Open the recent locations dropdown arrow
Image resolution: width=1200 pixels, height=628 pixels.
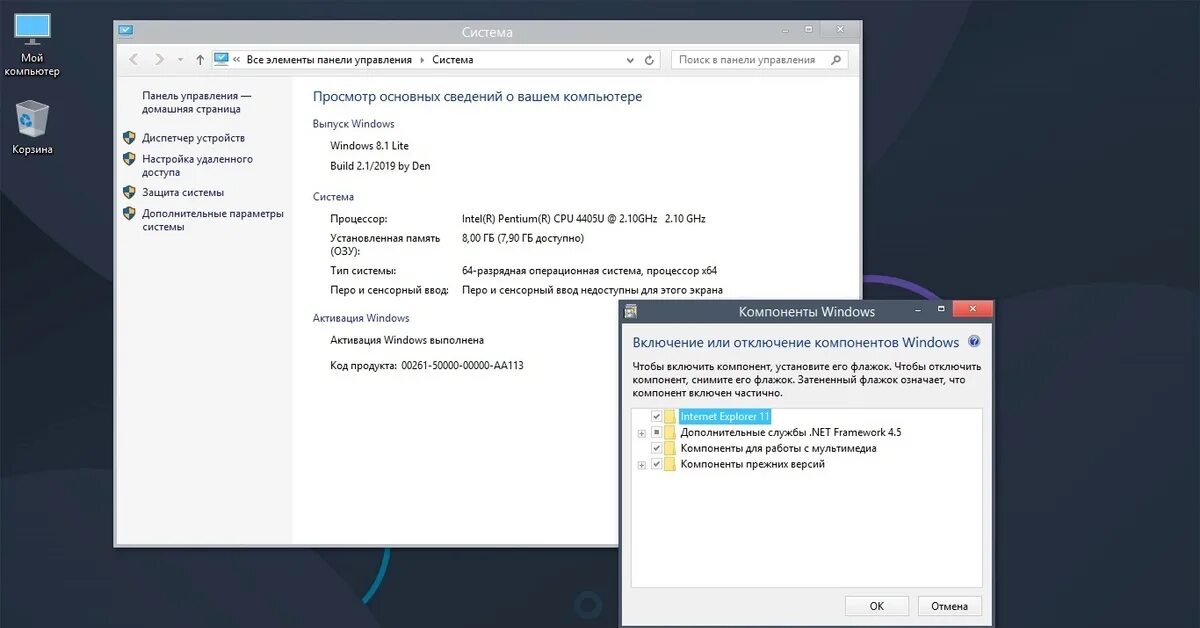click(180, 60)
